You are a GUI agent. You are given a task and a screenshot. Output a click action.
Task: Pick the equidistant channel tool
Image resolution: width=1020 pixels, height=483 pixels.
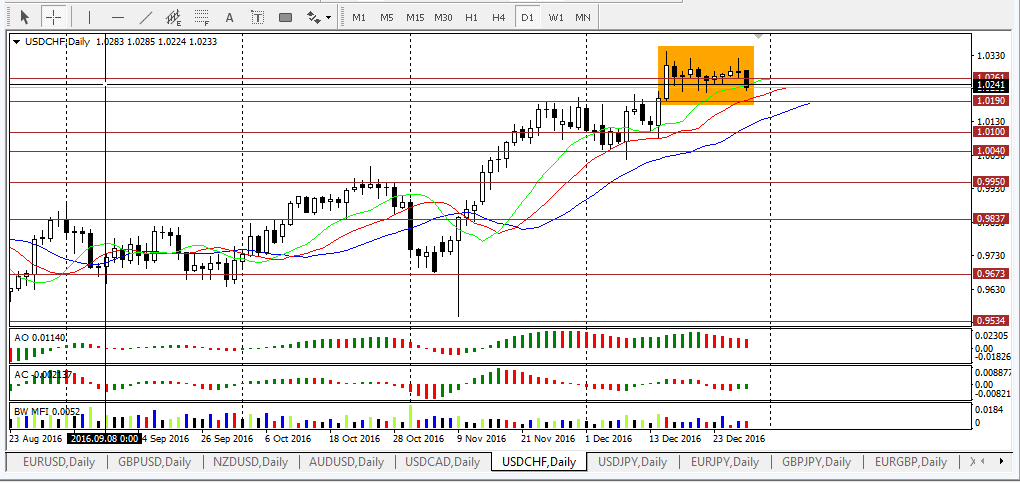(174, 17)
